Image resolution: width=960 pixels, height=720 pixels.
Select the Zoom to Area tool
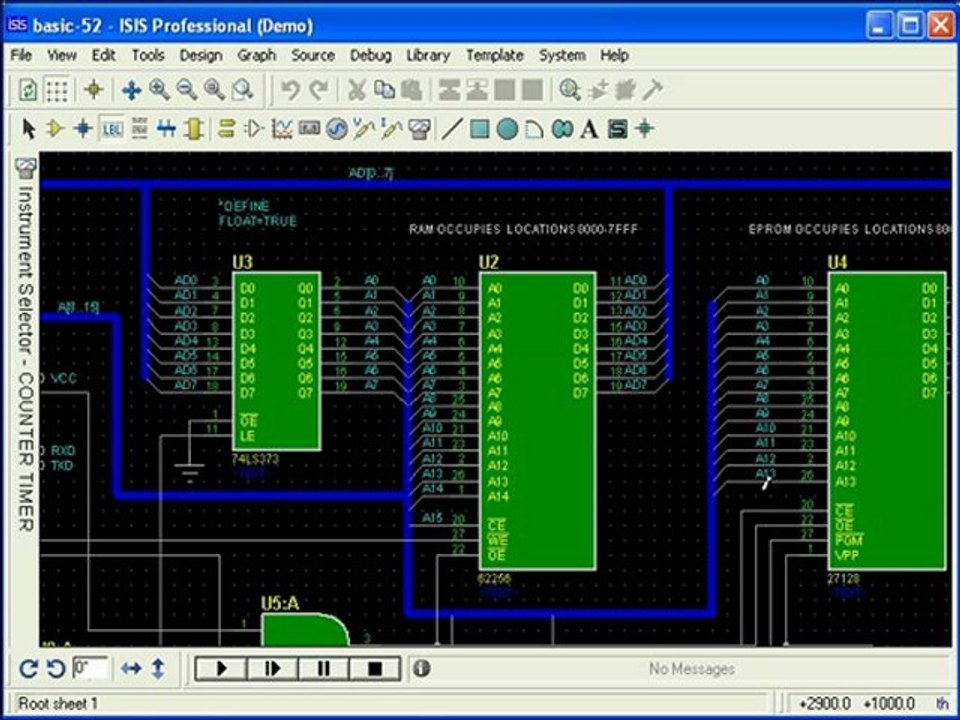pyautogui.click(x=242, y=90)
